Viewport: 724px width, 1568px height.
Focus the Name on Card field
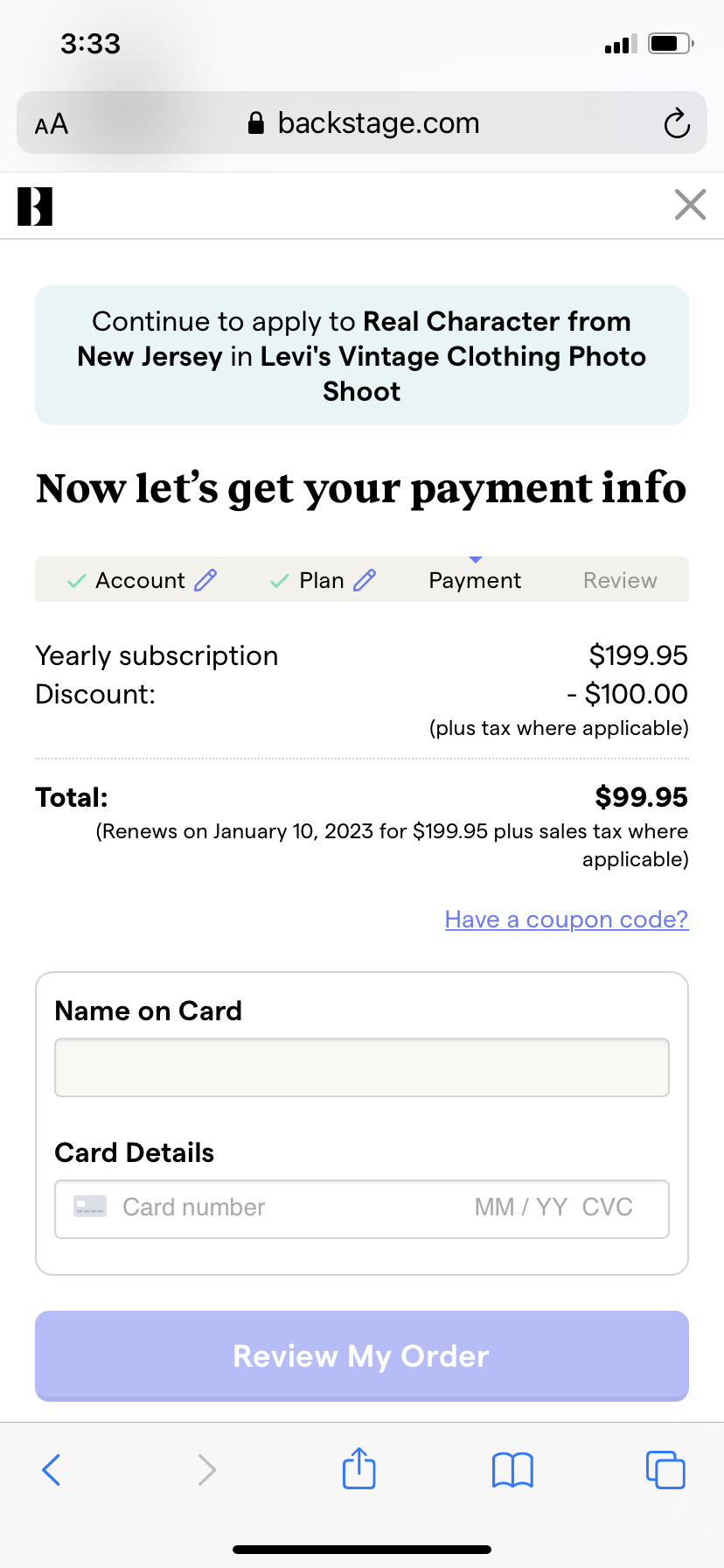362,1067
